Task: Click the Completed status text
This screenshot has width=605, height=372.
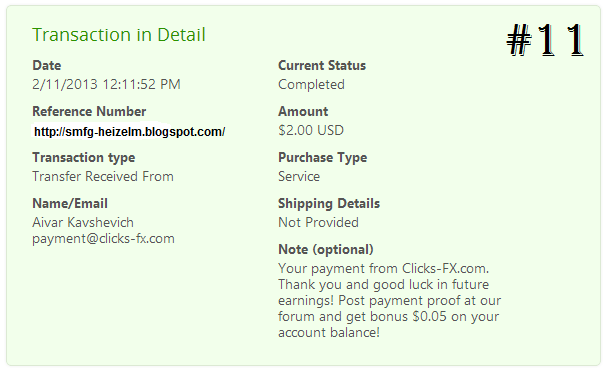Action: 311,85
